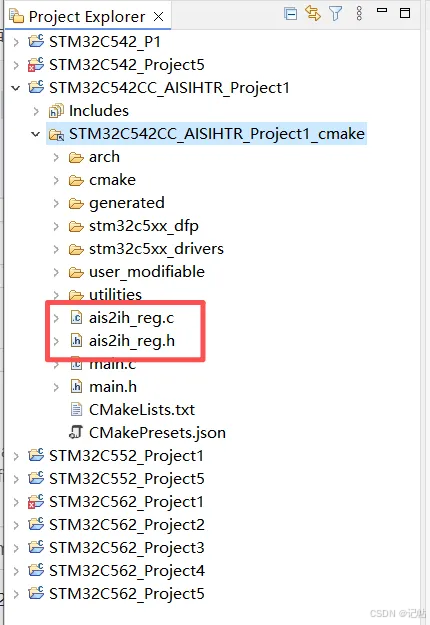Expand the STM32C552_Project5 project arrow

[16, 479]
